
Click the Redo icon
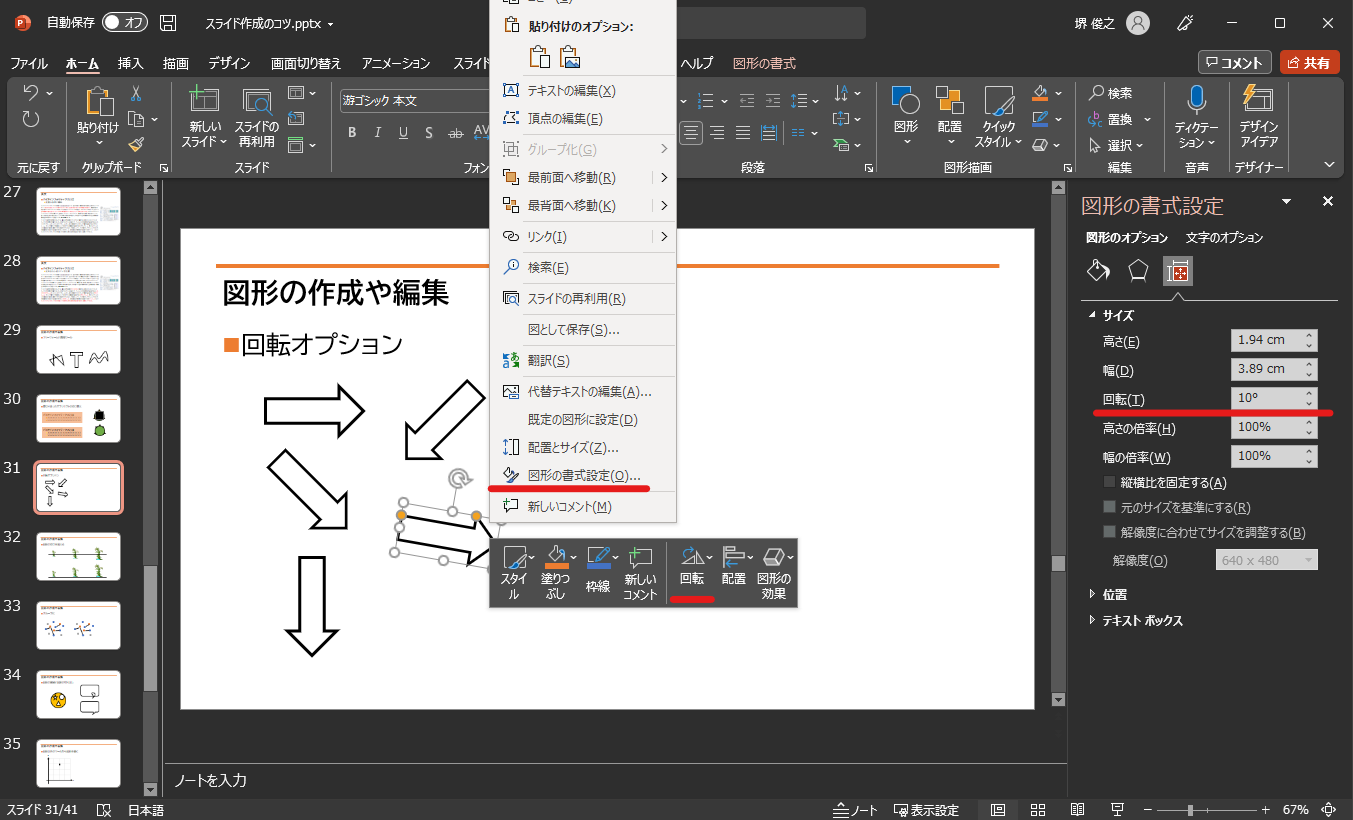31,120
